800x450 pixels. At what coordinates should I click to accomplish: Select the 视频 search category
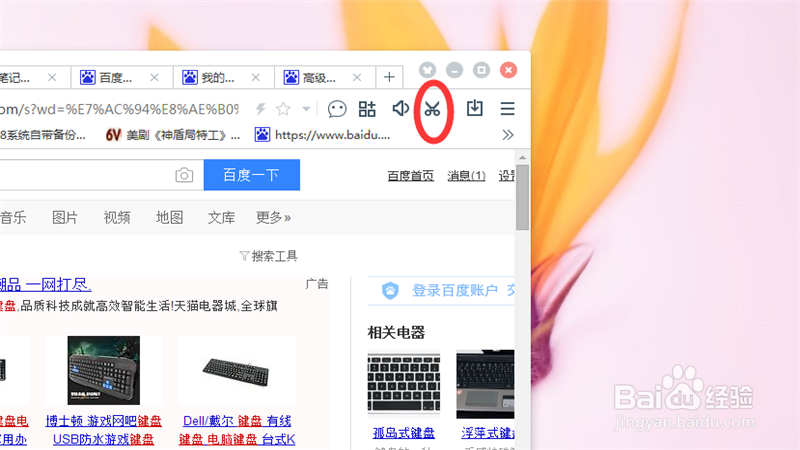(117, 217)
